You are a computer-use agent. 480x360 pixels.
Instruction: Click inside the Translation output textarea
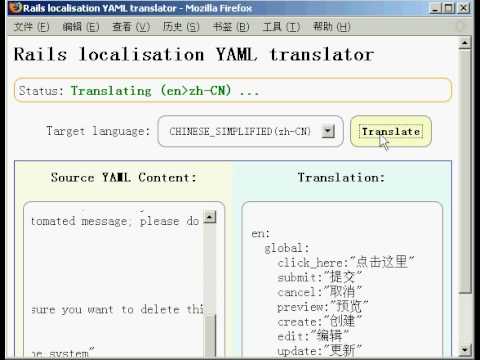pos(342,280)
